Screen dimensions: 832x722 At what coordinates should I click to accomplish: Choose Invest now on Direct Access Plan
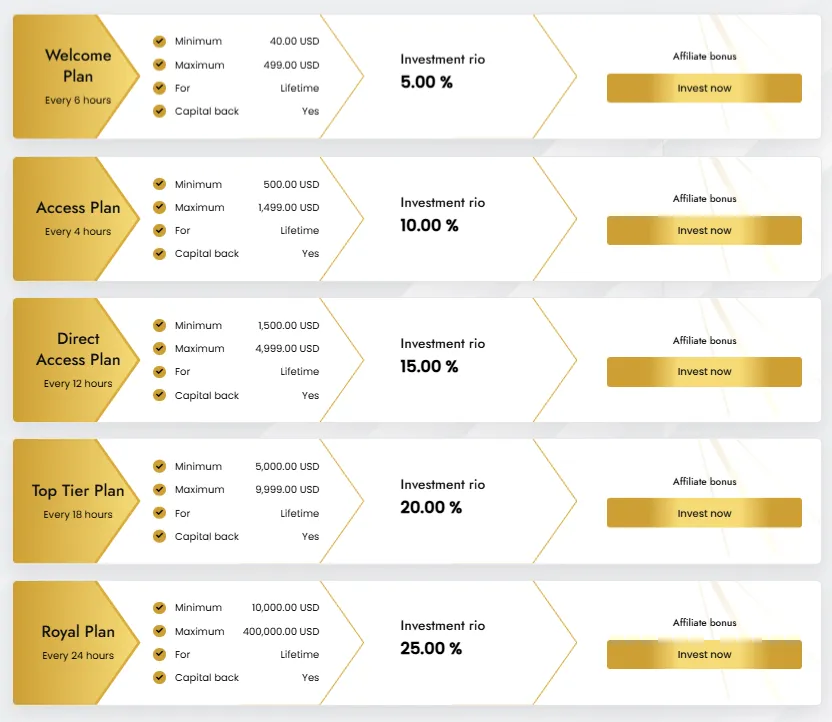[x=704, y=372]
